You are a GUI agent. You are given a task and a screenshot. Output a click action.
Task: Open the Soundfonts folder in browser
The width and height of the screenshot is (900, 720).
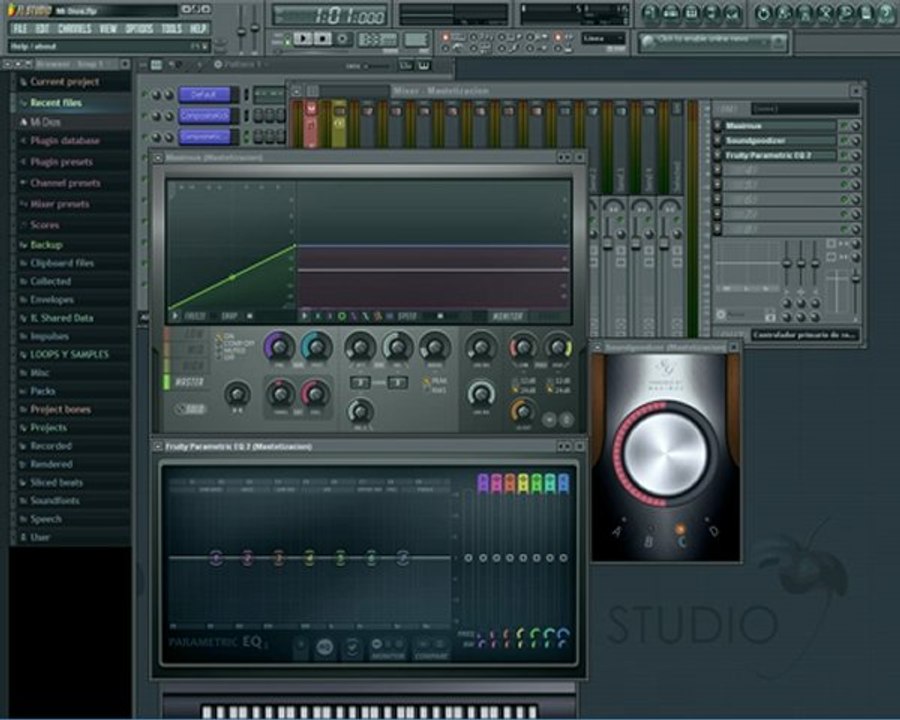tap(55, 501)
